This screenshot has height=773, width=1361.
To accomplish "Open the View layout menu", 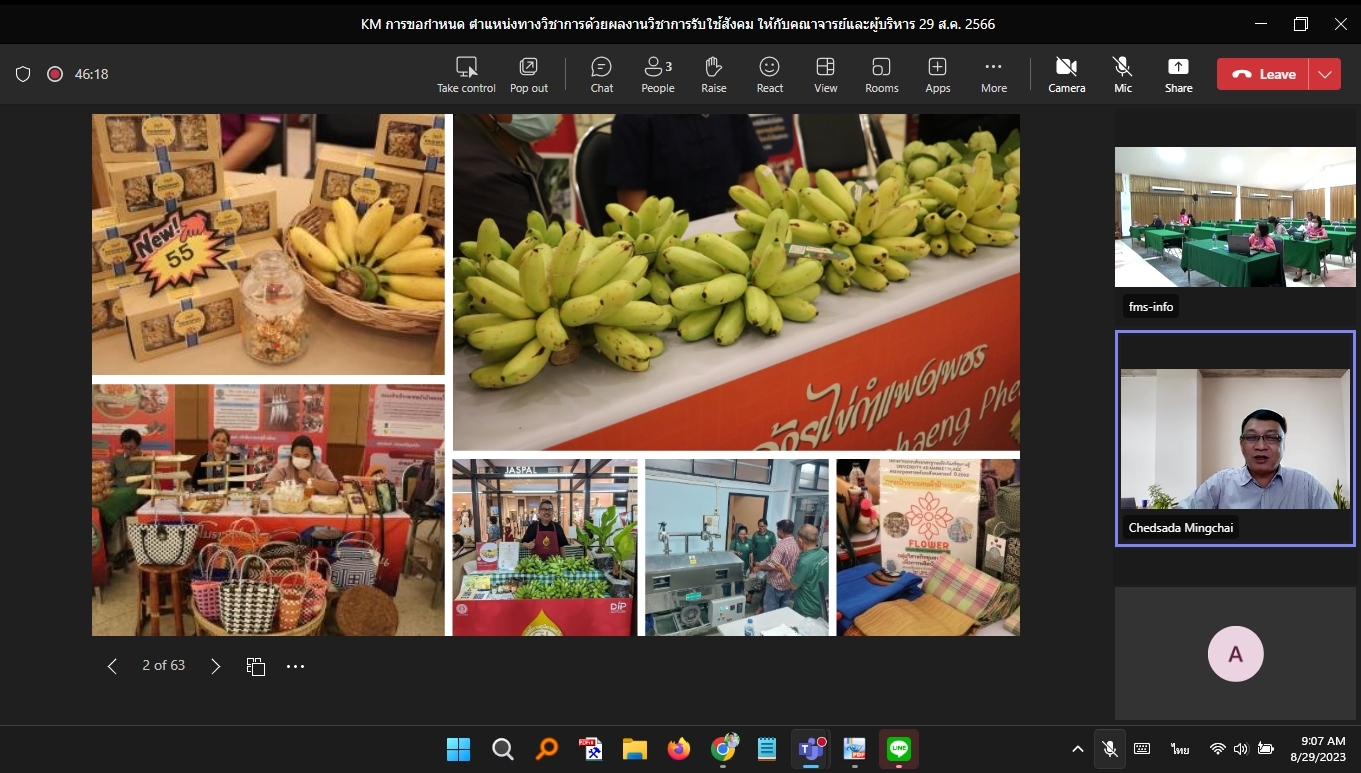I will click(825, 74).
